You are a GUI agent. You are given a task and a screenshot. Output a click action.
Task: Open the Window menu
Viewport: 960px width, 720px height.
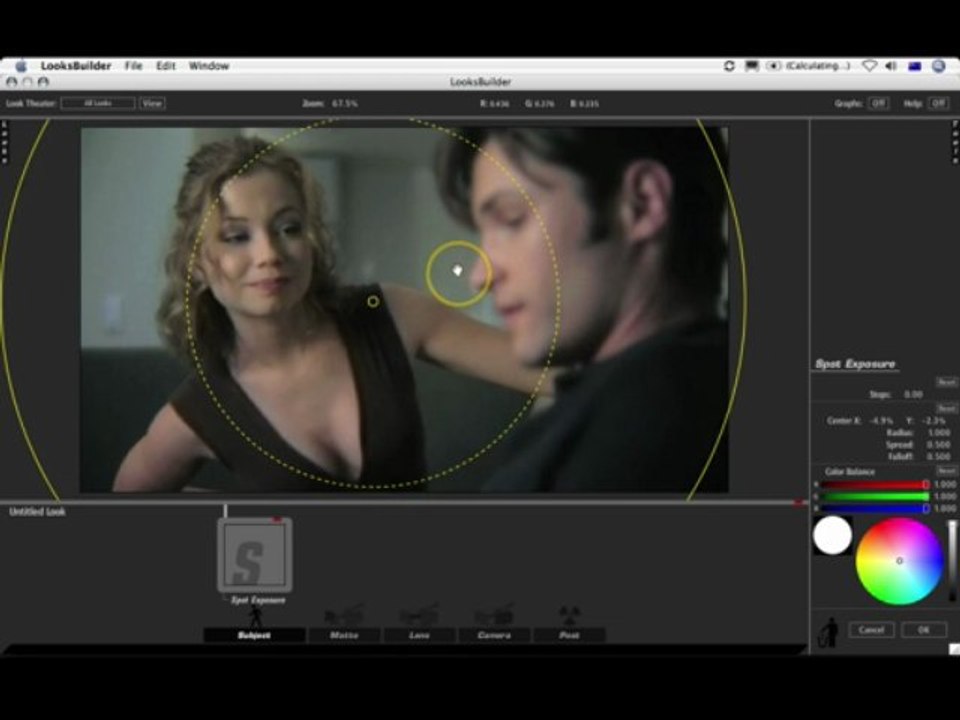click(209, 66)
